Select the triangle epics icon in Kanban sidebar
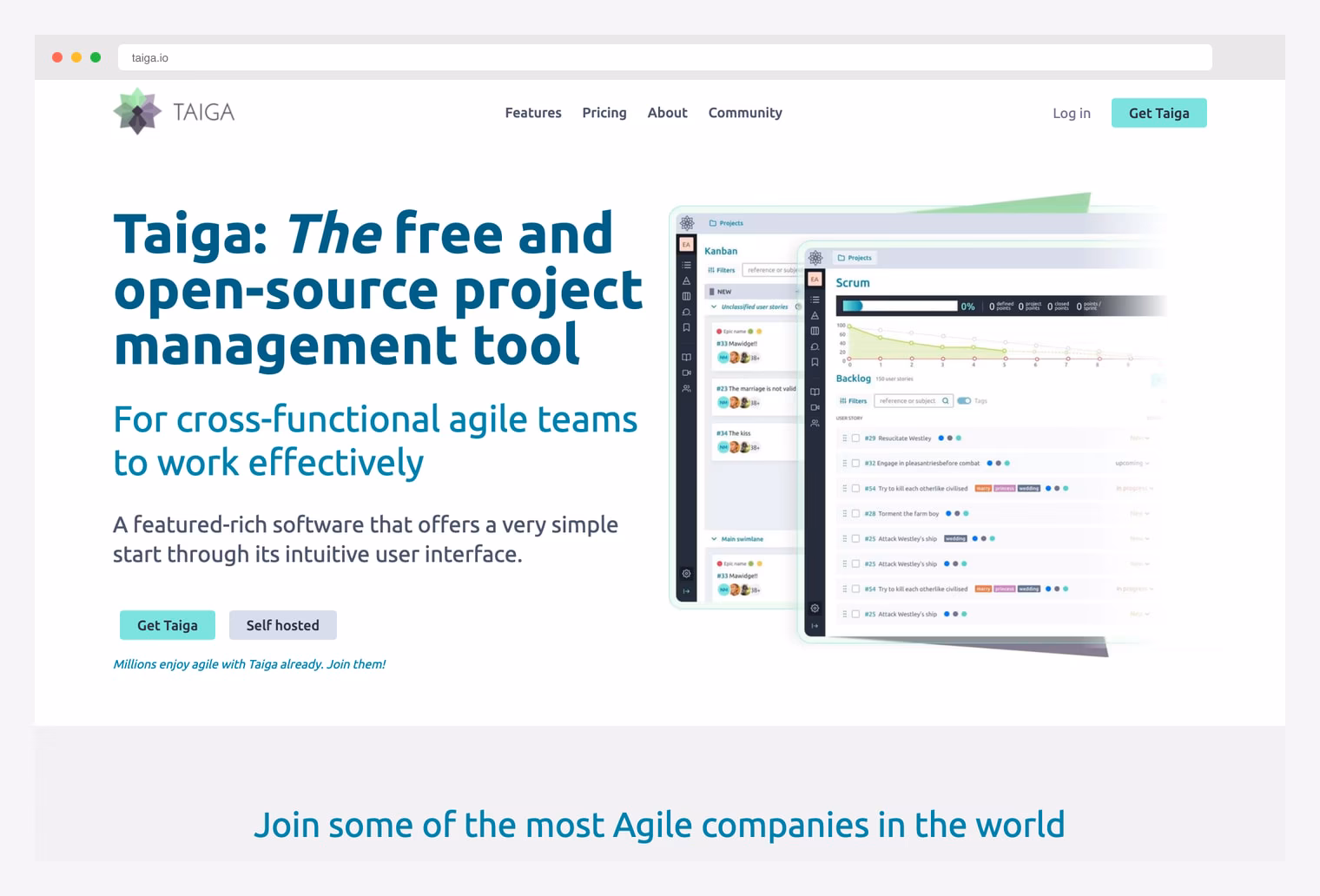Viewport: 1320px width, 896px height. click(686, 280)
